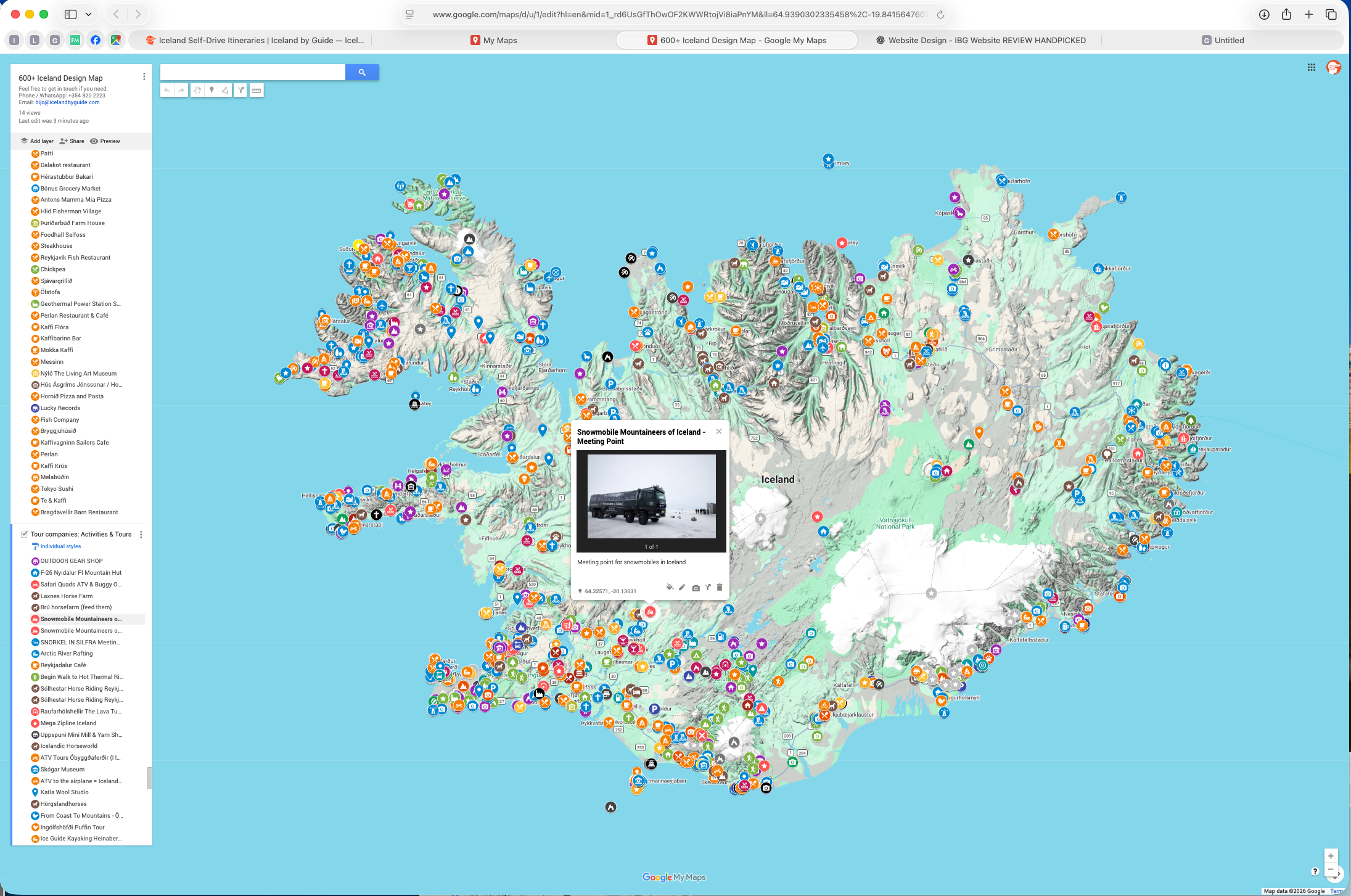This screenshot has height=896, width=1351.
Task: Click the 600+ Iceland Design Map title
Action: coord(60,78)
